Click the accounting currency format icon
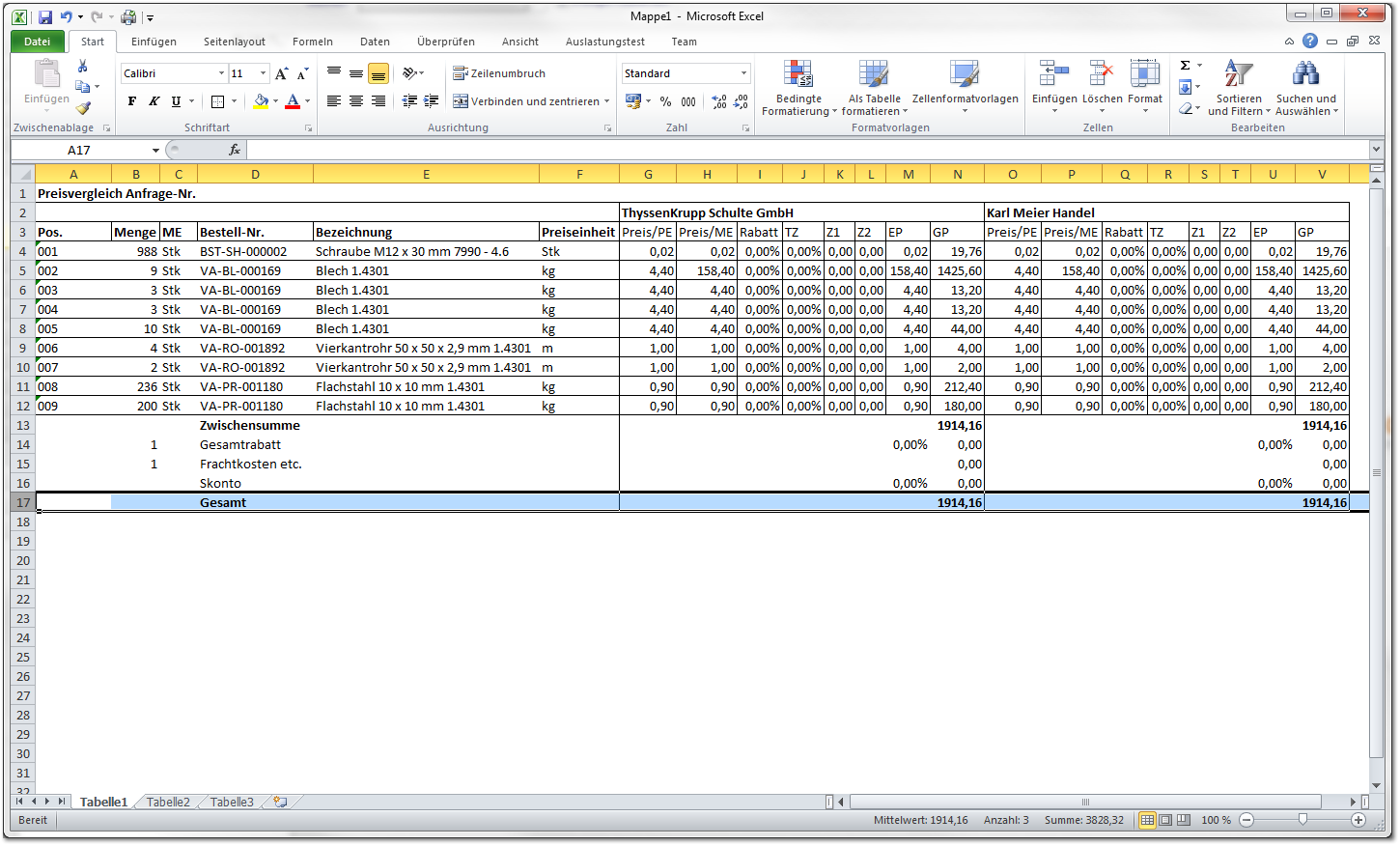Viewport: 1400px width, 846px height. (x=633, y=101)
